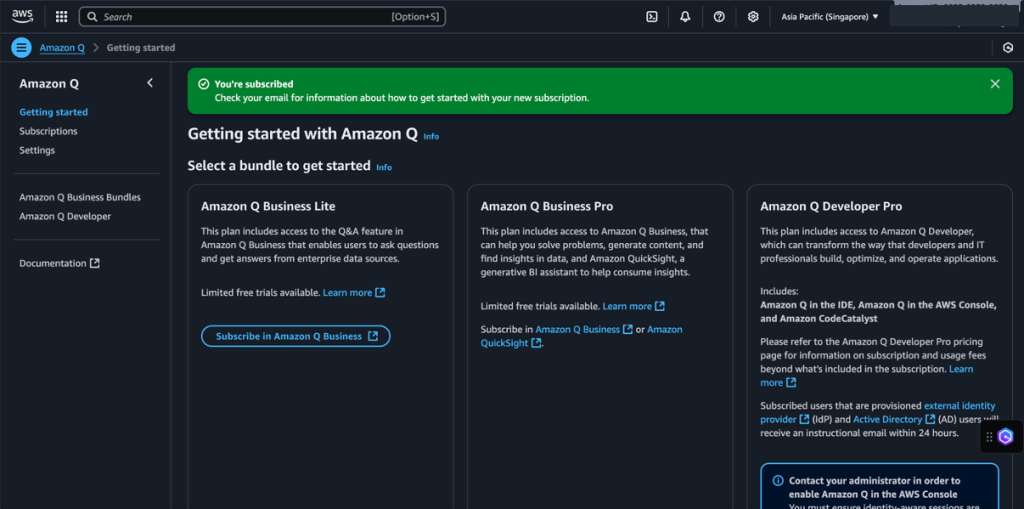Open Subscriptions in the sidebar
Screen dimensions: 1024x509
(x=48, y=131)
